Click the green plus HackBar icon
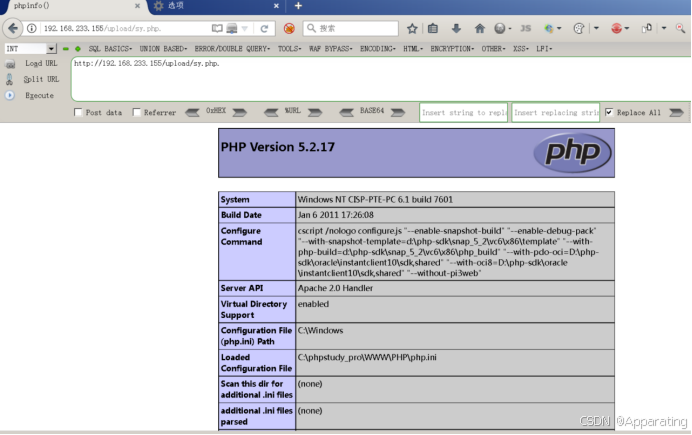The width and height of the screenshot is (692, 435). [x=78, y=49]
